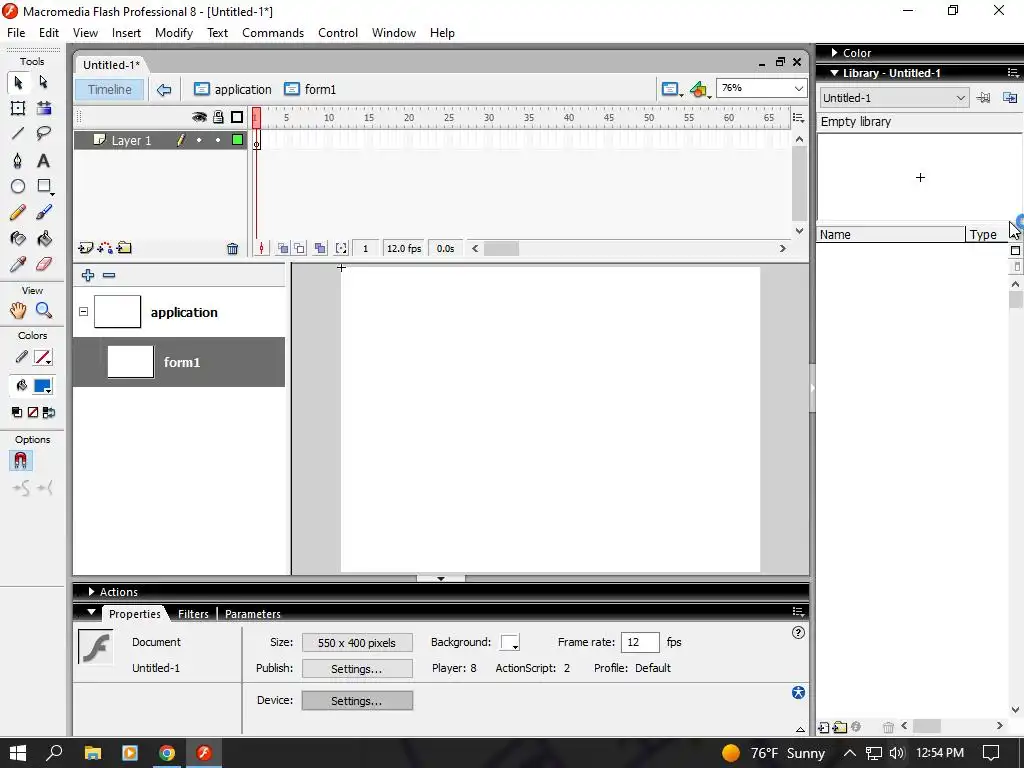Screen dimensions: 1024x768
Task: Click Insert Layer icon in timeline
Action: point(85,248)
